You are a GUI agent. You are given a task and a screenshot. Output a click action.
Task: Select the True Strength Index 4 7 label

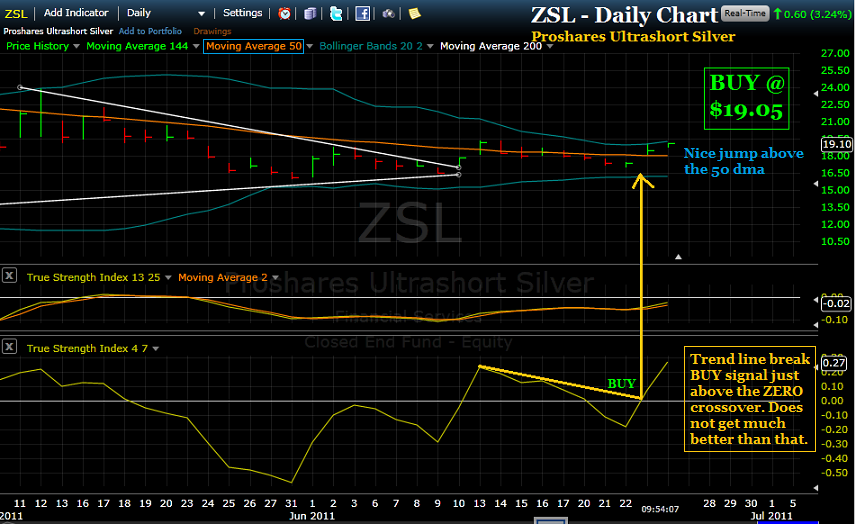(x=87, y=348)
